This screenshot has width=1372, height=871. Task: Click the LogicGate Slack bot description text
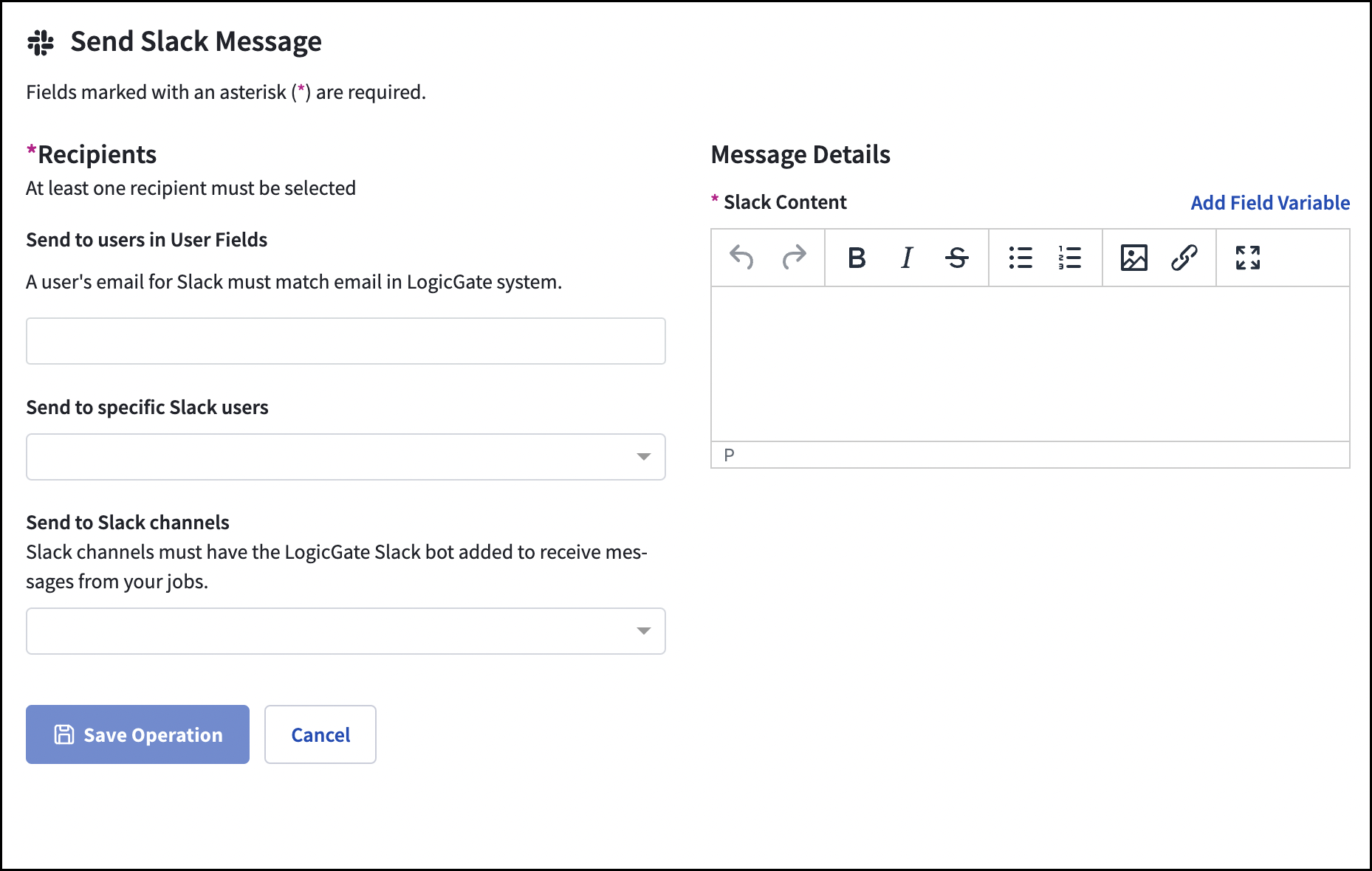(x=337, y=567)
